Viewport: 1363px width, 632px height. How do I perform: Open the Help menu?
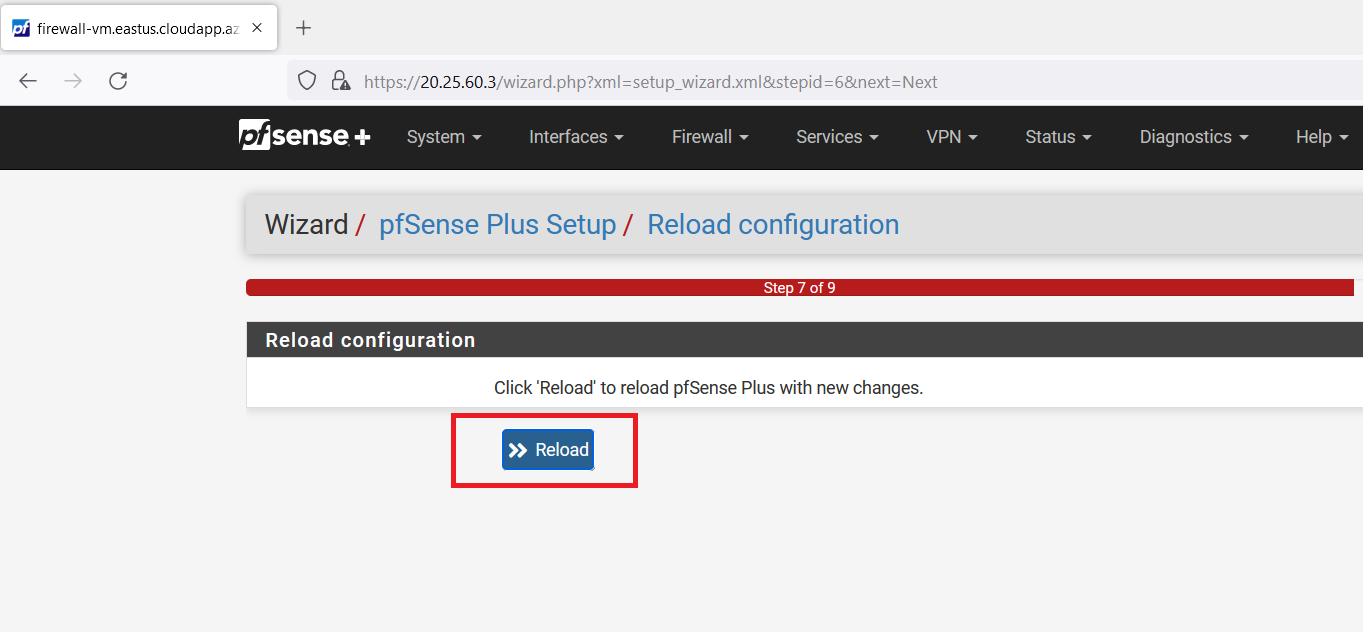pos(1320,137)
